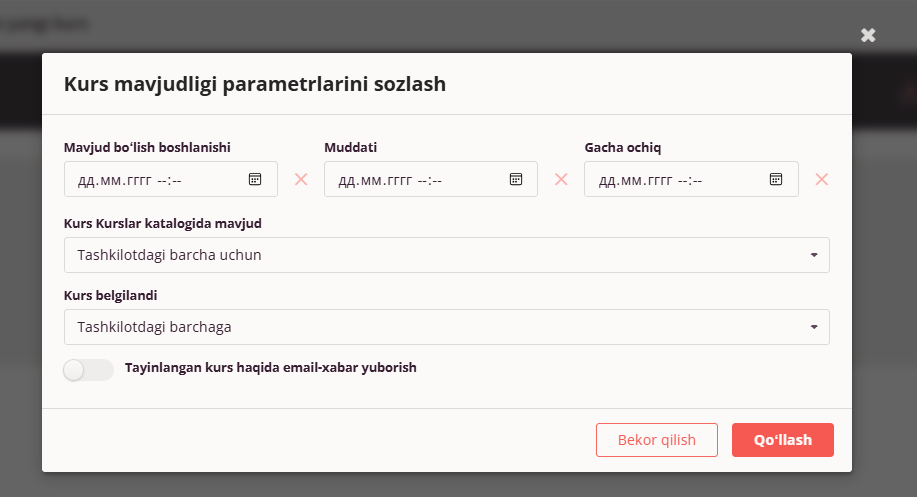Toggle email-xabar yuborish switch
The width and height of the screenshot is (917, 497).
point(88,370)
